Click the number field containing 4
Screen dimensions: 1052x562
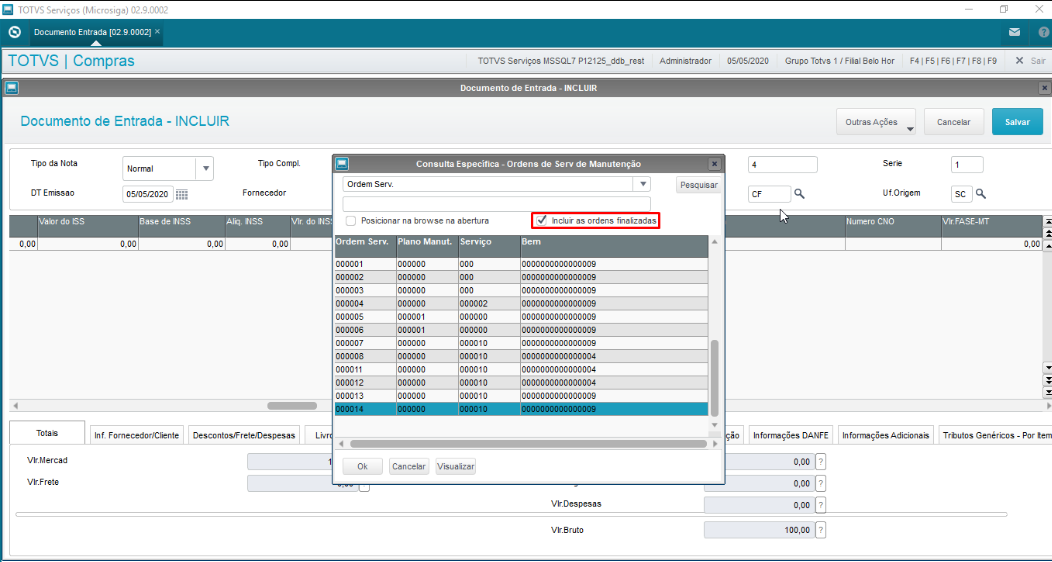click(783, 164)
